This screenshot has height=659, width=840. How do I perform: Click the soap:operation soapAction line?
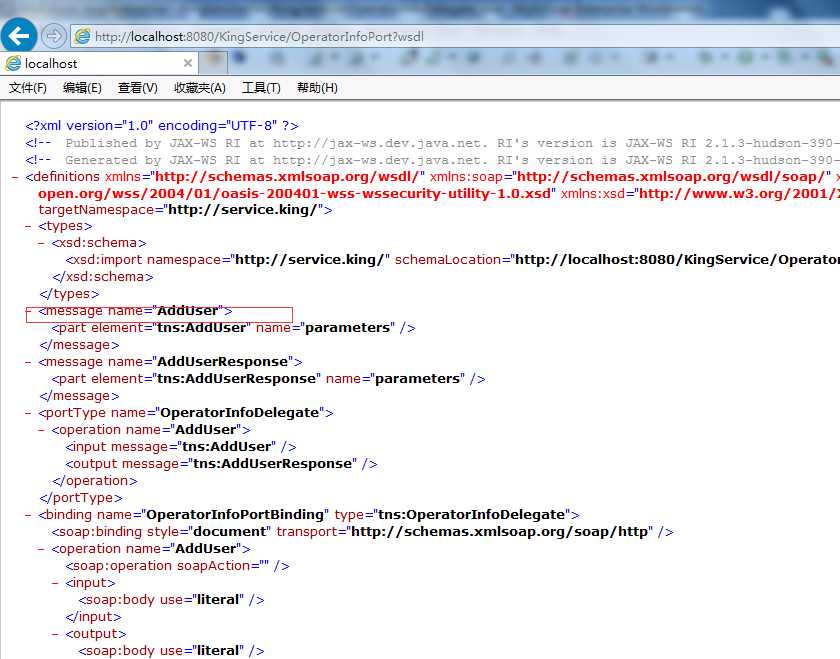point(177,566)
